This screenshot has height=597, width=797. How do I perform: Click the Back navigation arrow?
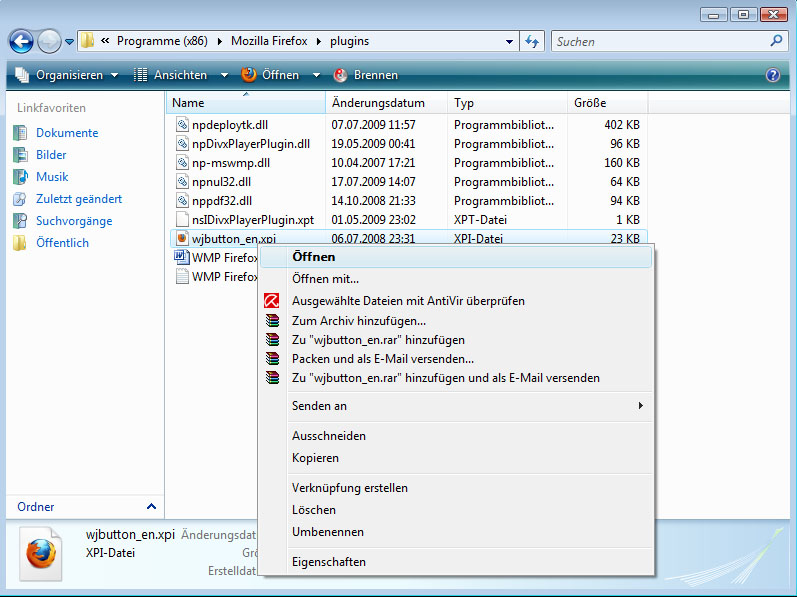point(21,42)
